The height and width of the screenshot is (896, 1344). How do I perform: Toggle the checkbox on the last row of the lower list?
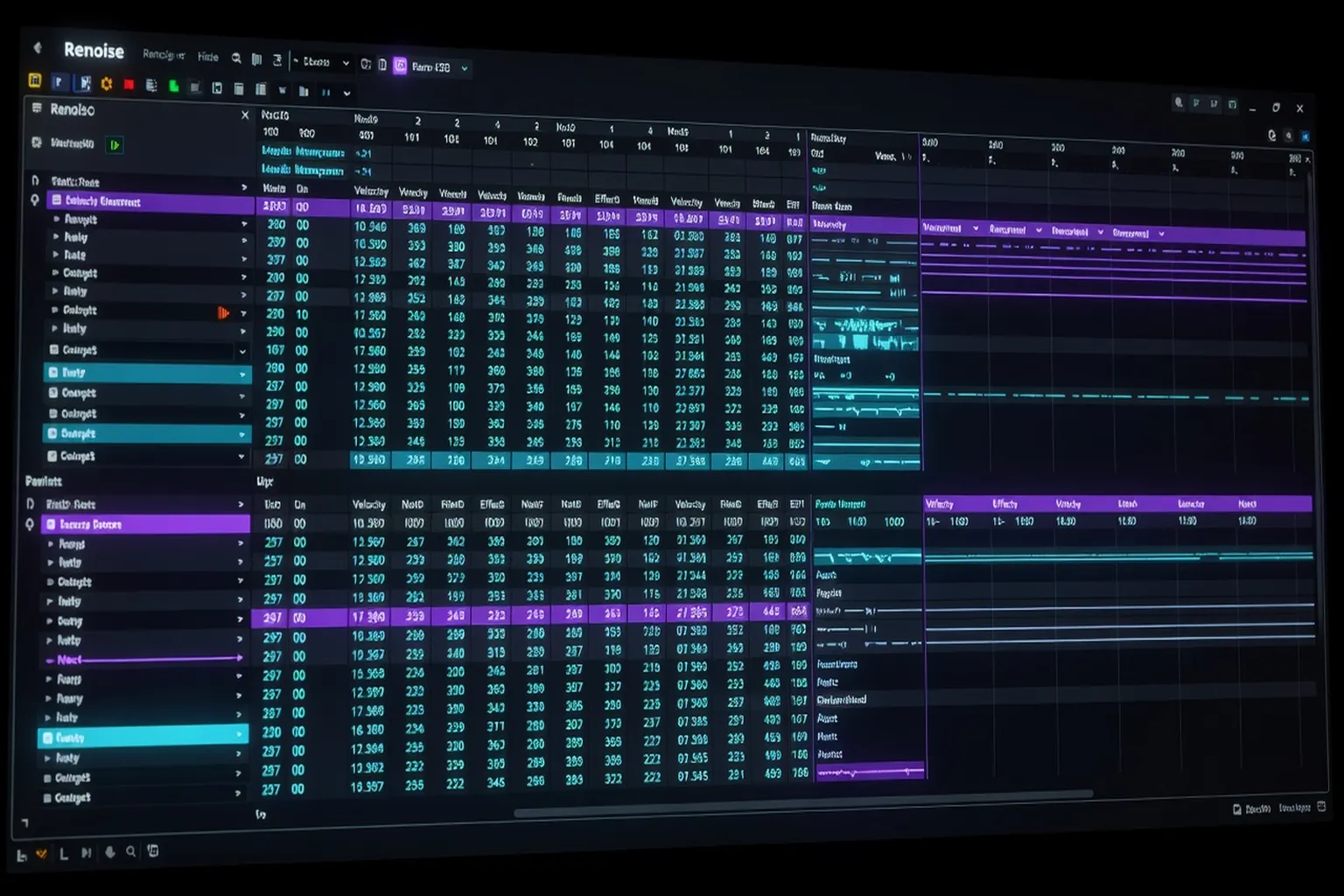(47, 798)
